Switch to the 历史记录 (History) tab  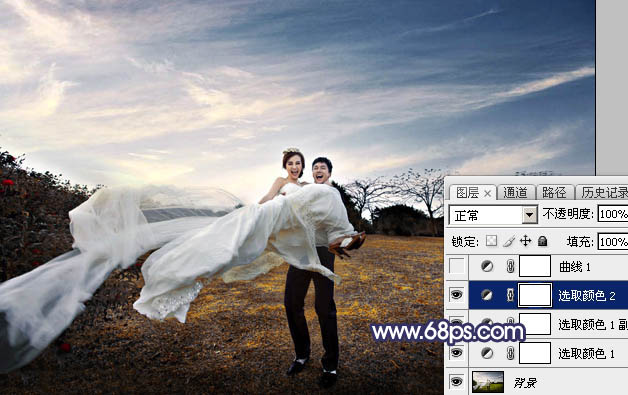pos(604,193)
